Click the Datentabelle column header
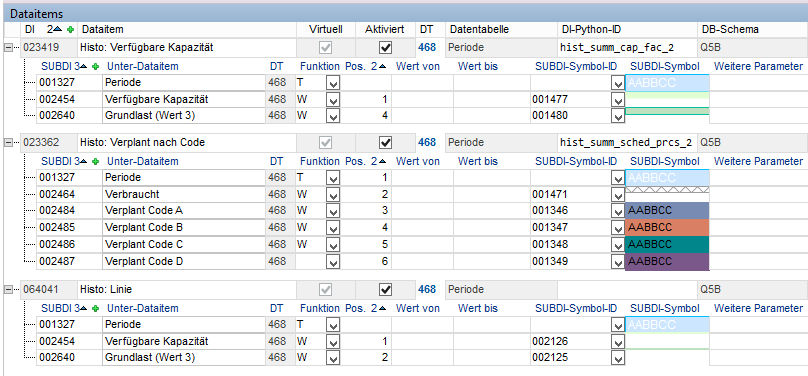This screenshot has height=376, width=808. tap(479, 29)
